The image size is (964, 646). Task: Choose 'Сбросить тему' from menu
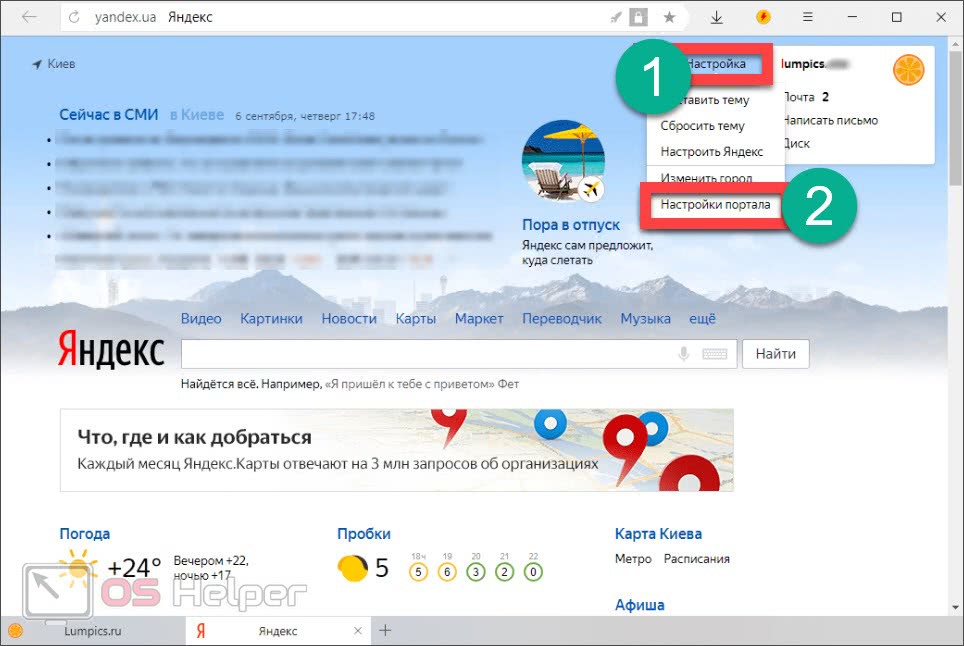click(702, 126)
